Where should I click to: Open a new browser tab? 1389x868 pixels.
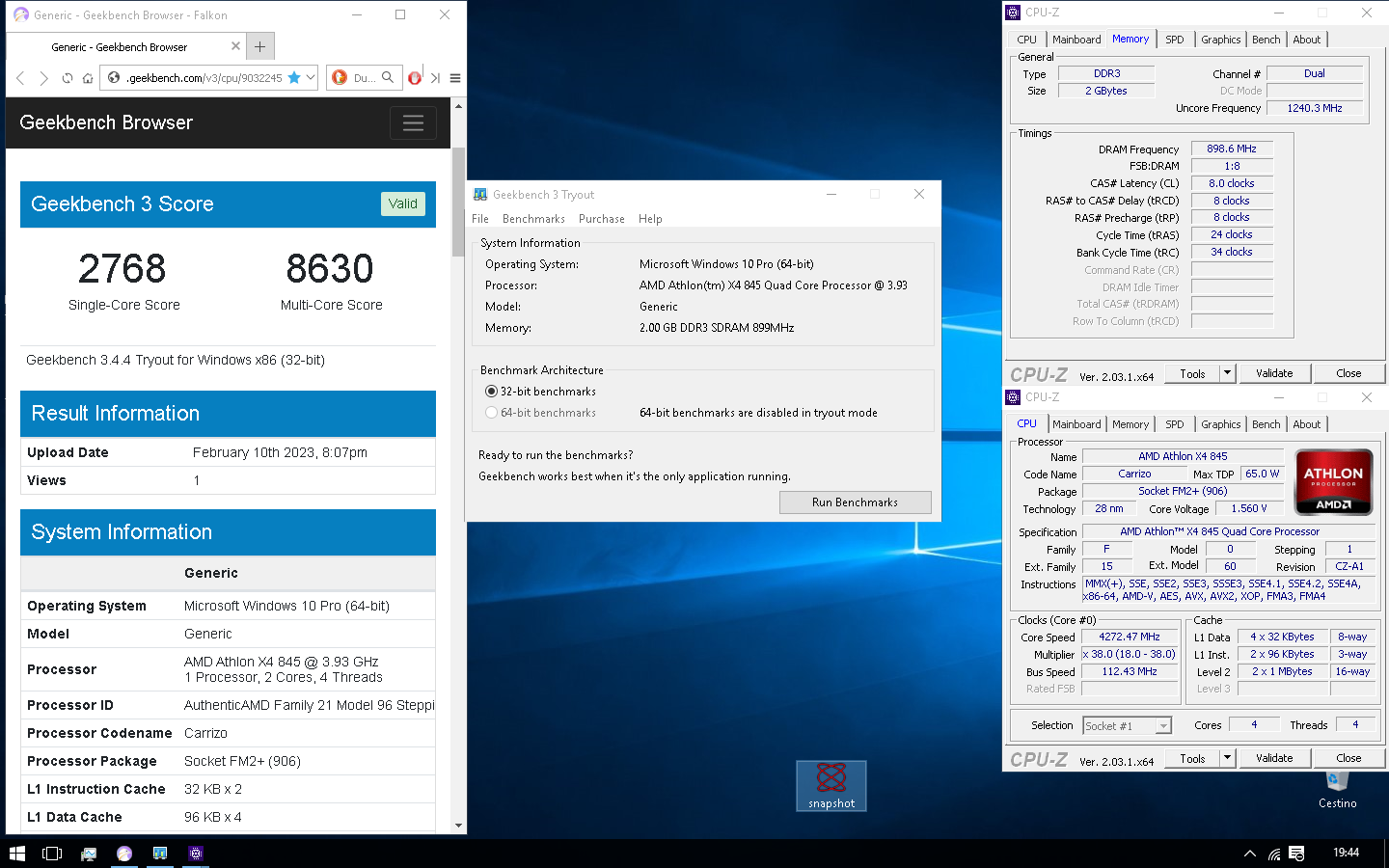click(260, 46)
